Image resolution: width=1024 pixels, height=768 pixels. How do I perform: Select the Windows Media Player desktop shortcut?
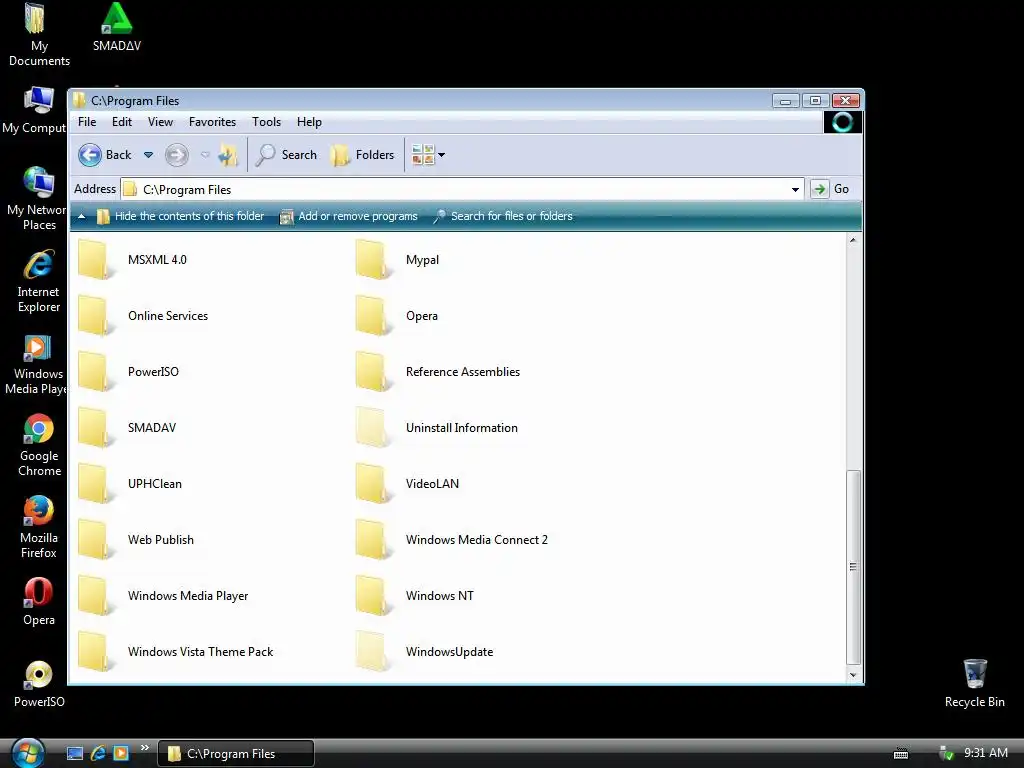point(36,364)
